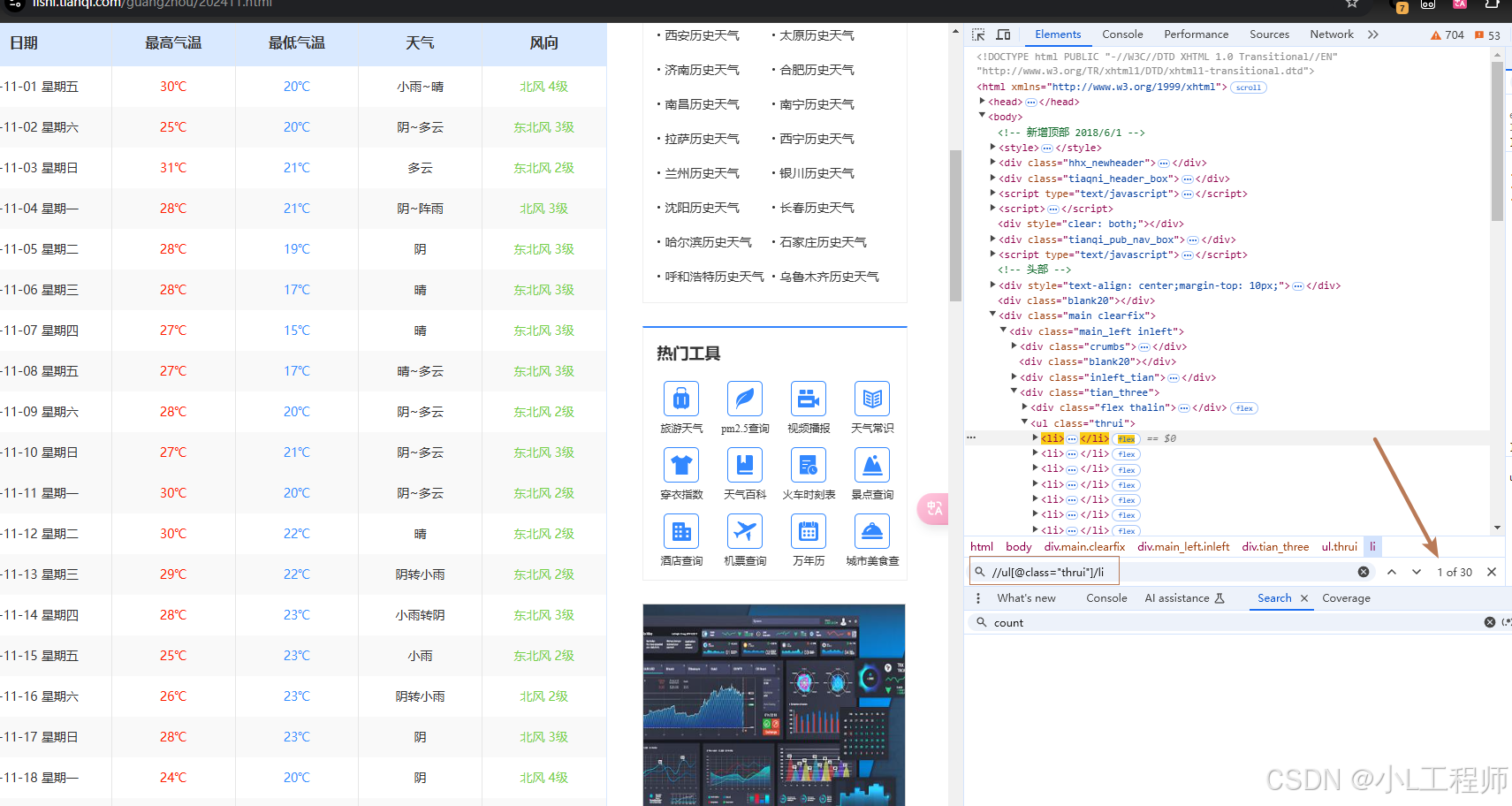The image size is (1512, 806).
Task: Collapse the ul class thrui node
Action: tap(1025, 422)
